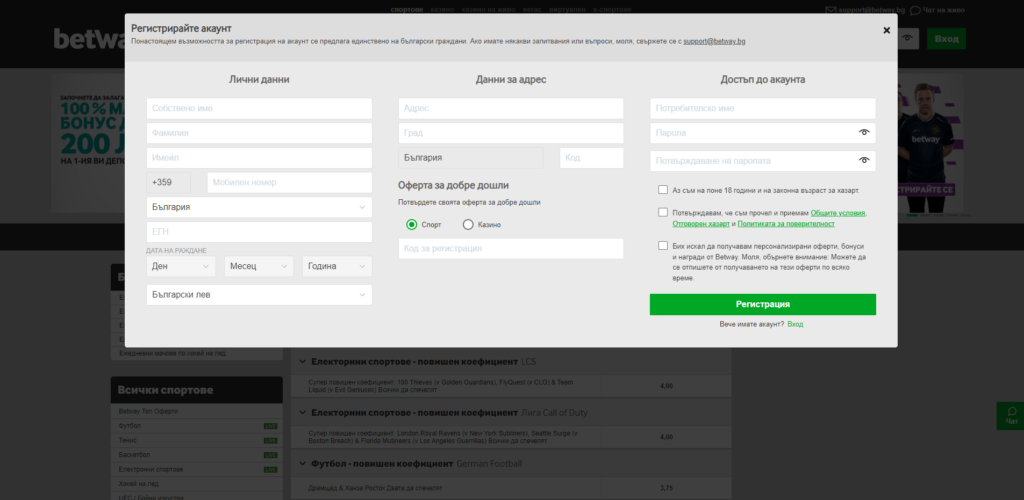This screenshot has width=1024, height=500.
Task: Go to the е-спортове top navigation tab
Action: (x=612, y=10)
